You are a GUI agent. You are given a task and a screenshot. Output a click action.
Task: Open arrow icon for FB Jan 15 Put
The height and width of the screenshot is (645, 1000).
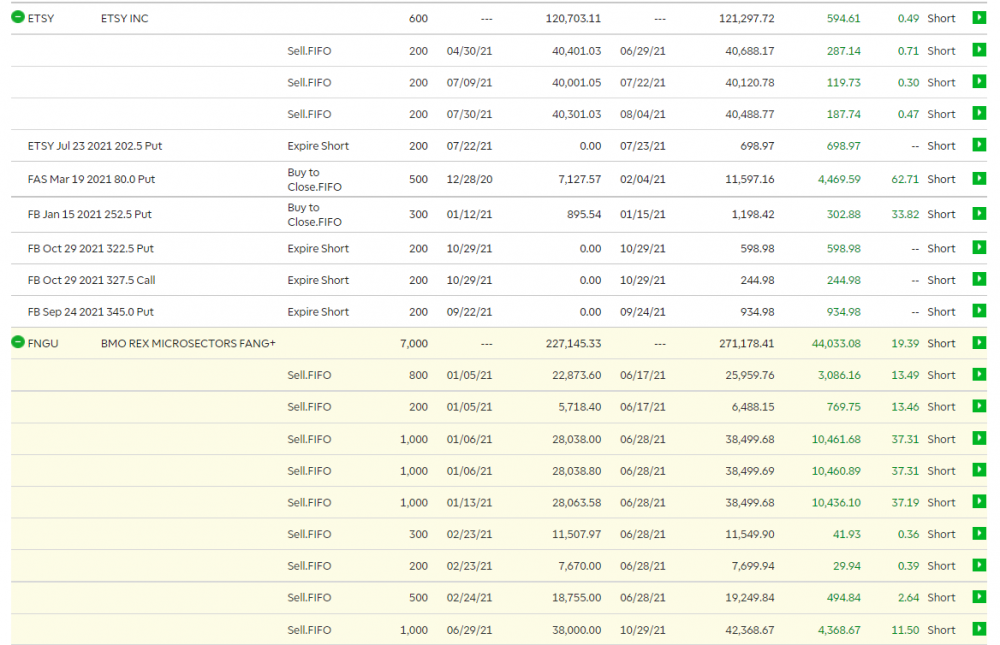(979, 214)
